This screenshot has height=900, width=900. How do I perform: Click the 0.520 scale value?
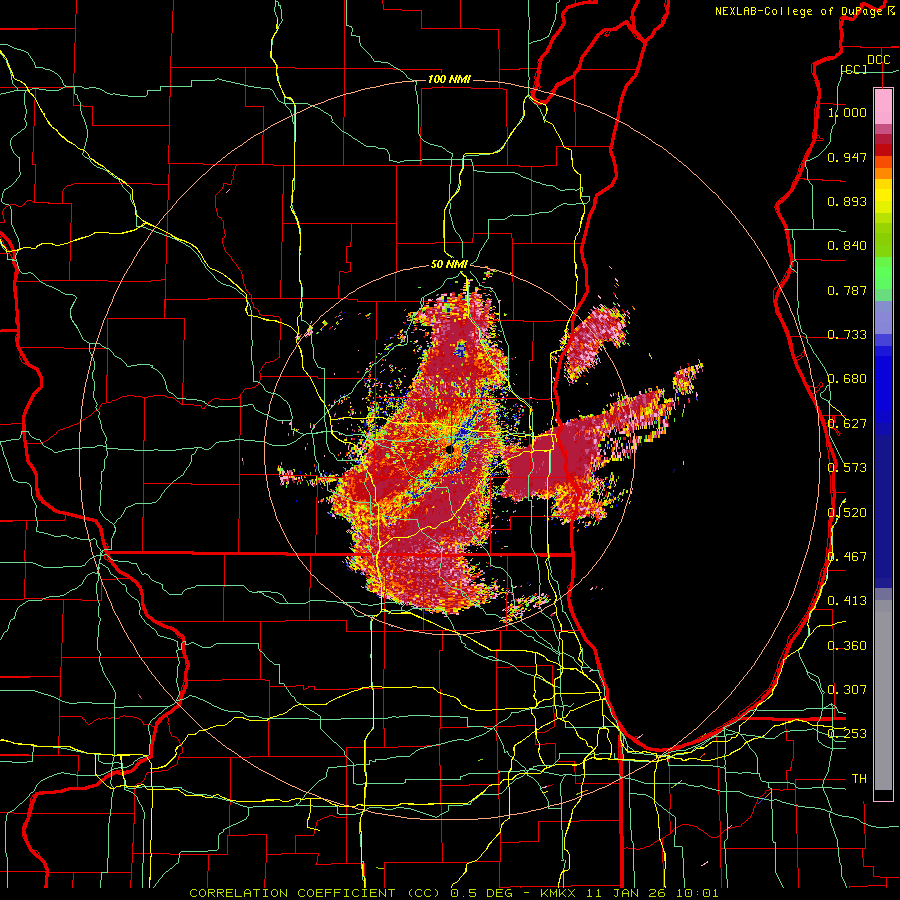[847, 512]
